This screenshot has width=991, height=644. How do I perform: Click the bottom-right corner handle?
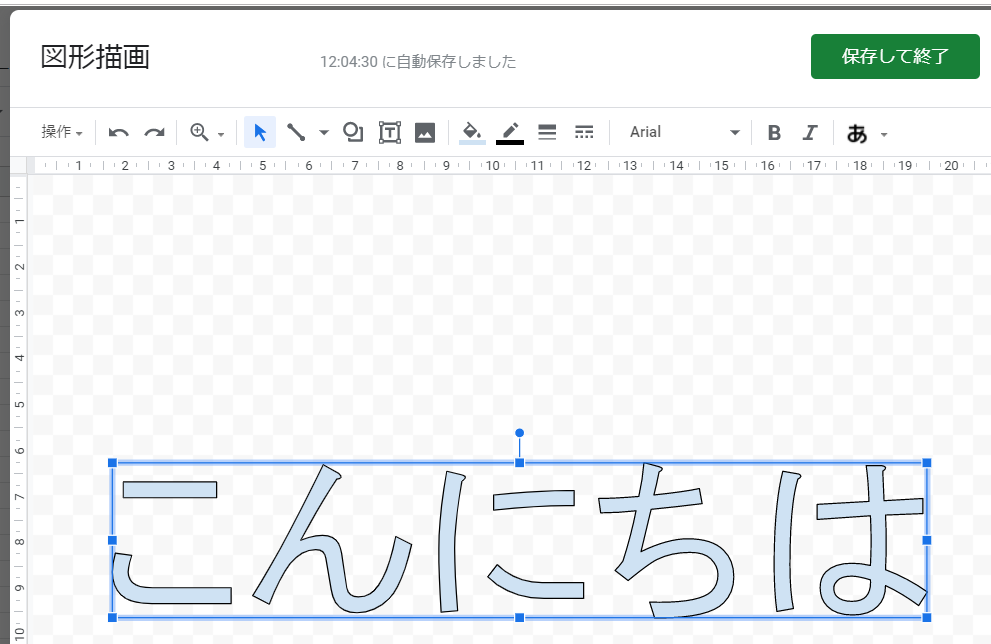pos(927,617)
